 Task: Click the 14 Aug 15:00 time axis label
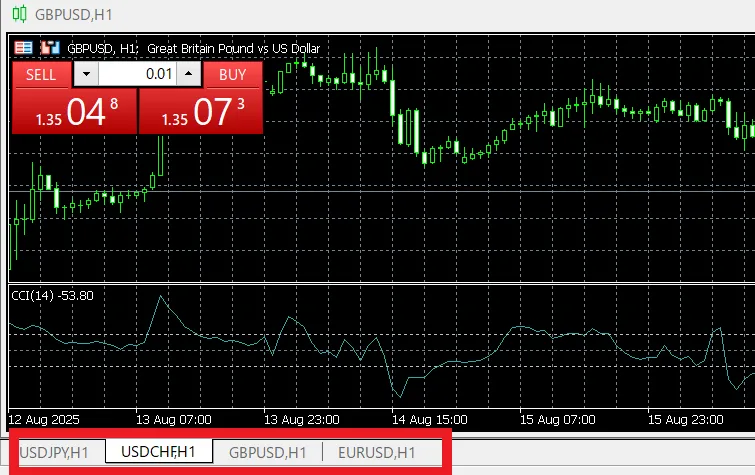[x=432, y=419]
